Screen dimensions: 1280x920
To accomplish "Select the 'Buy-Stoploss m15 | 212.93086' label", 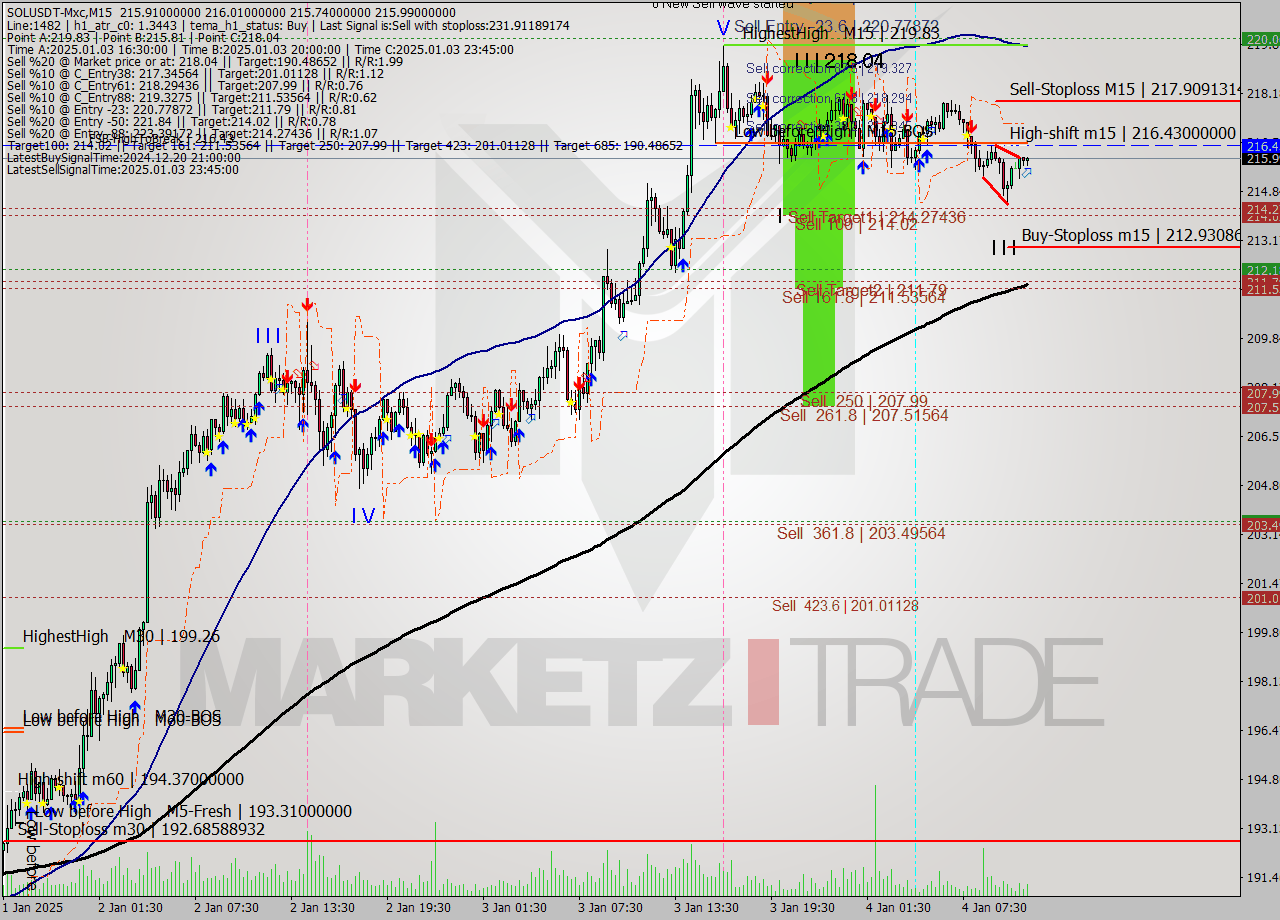I will pyautogui.click(x=1131, y=236).
